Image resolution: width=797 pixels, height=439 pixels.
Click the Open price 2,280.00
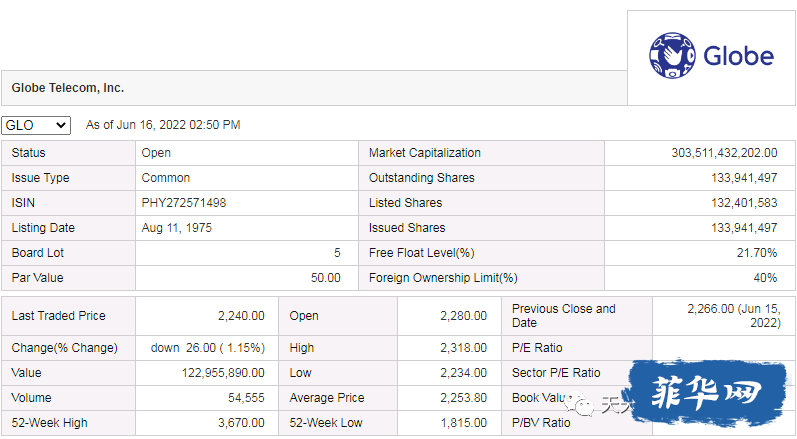click(464, 316)
